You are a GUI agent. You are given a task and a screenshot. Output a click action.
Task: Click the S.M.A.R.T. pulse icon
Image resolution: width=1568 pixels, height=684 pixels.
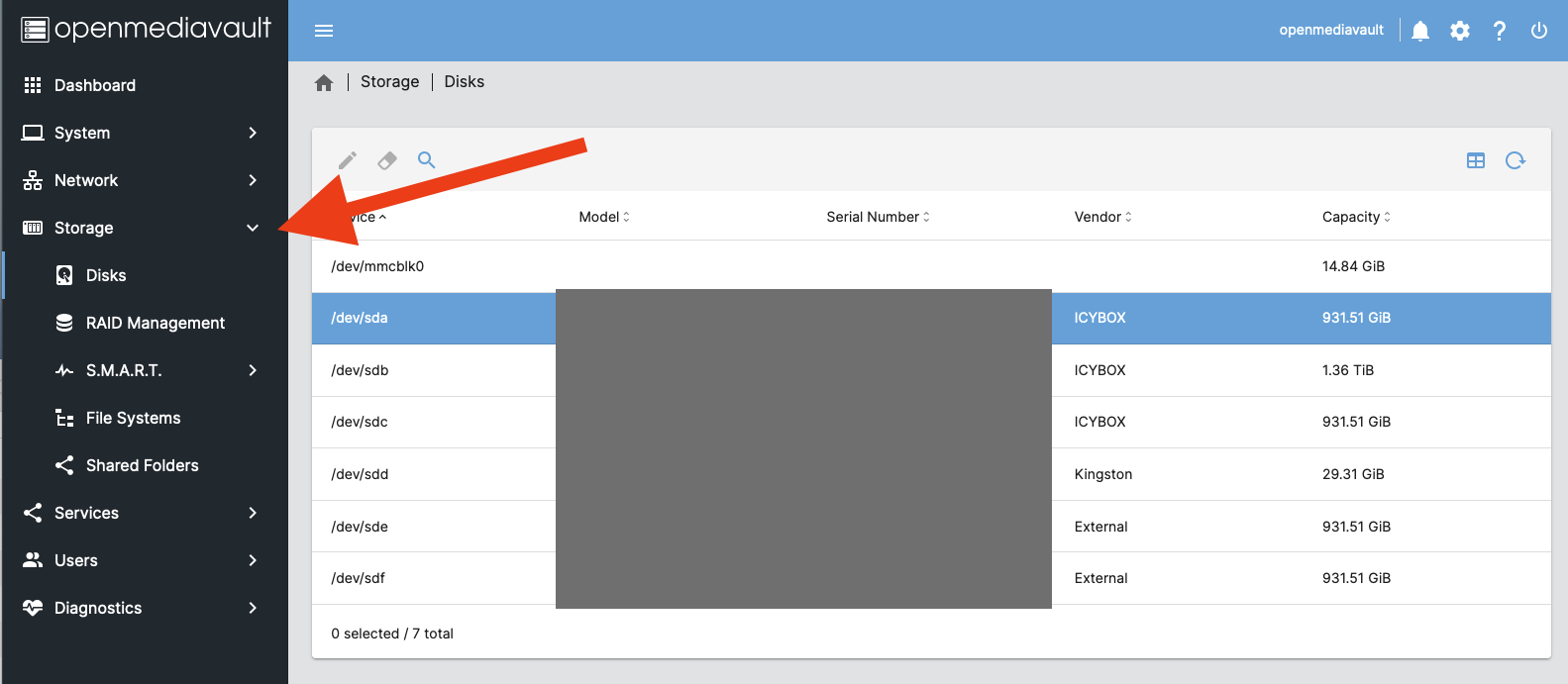pos(64,370)
